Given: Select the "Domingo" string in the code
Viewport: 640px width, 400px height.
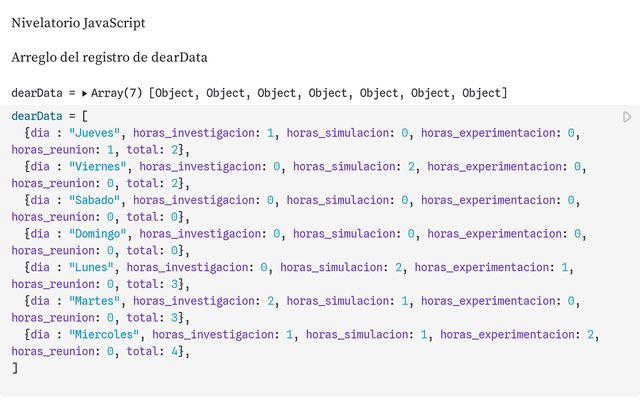Looking at the screenshot, I should pos(98,233).
